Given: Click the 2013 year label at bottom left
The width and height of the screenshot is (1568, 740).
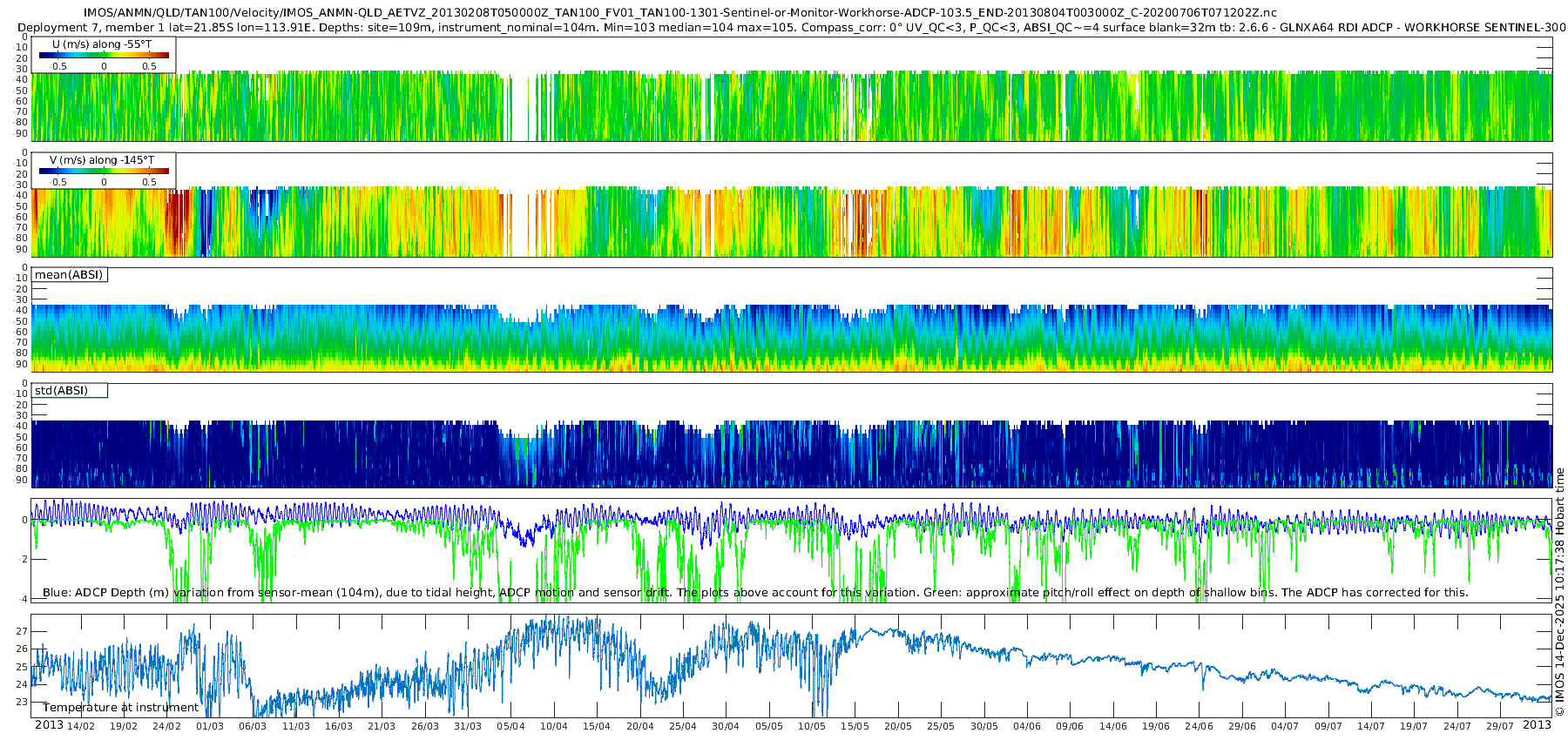Looking at the screenshot, I should coord(49,725).
